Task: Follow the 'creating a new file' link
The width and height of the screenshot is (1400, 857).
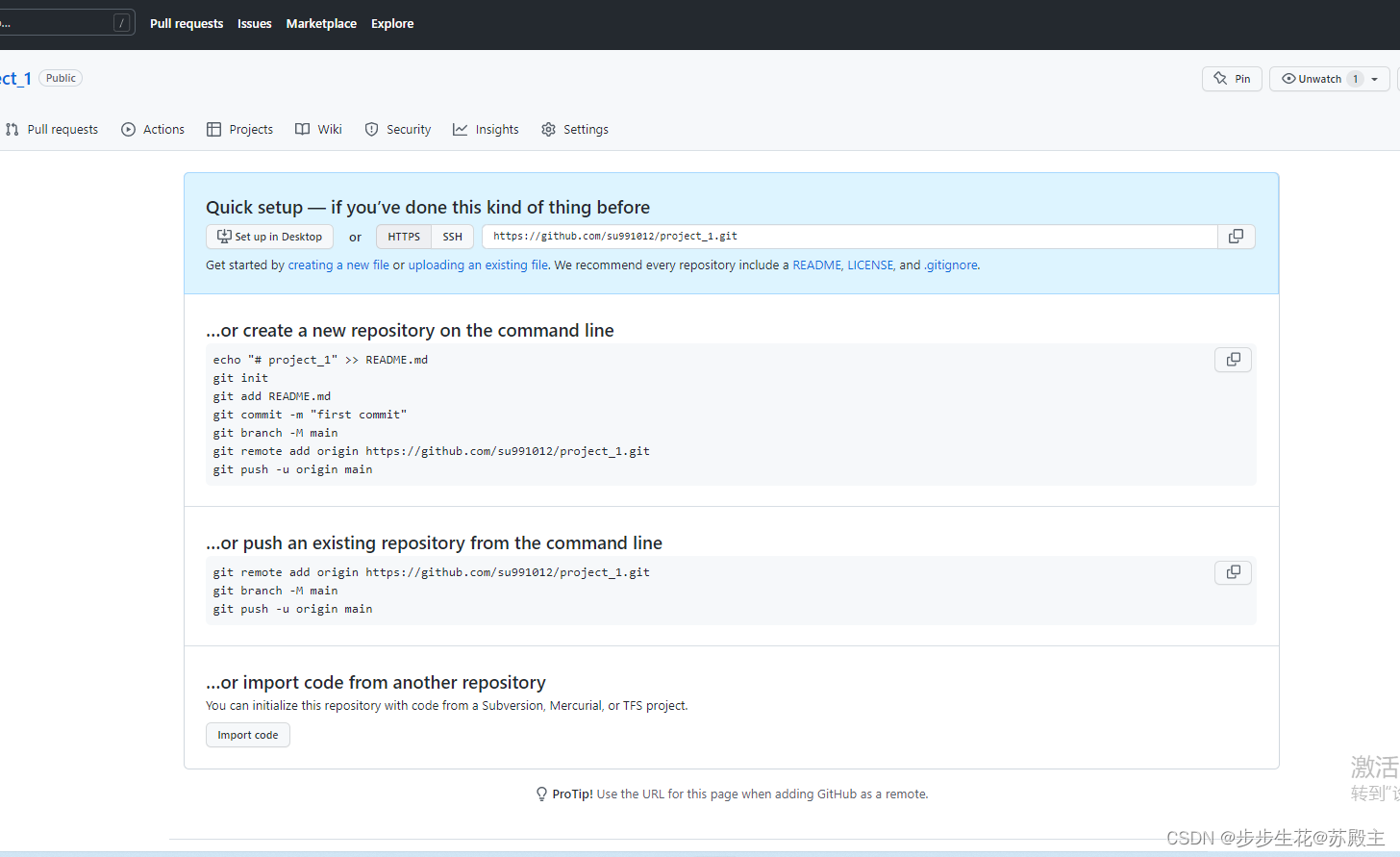Action: [338, 265]
